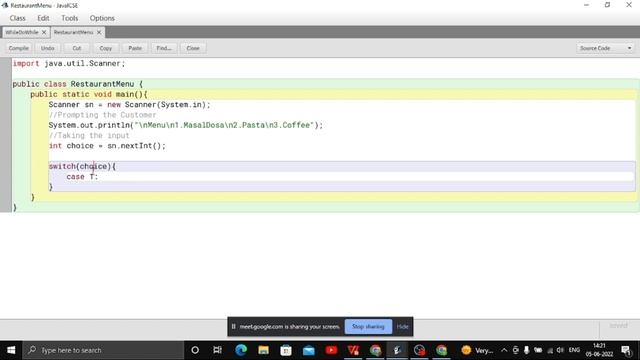This screenshot has height=360, width=640.
Task: Open the Class menu
Action: (x=18, y=18)
